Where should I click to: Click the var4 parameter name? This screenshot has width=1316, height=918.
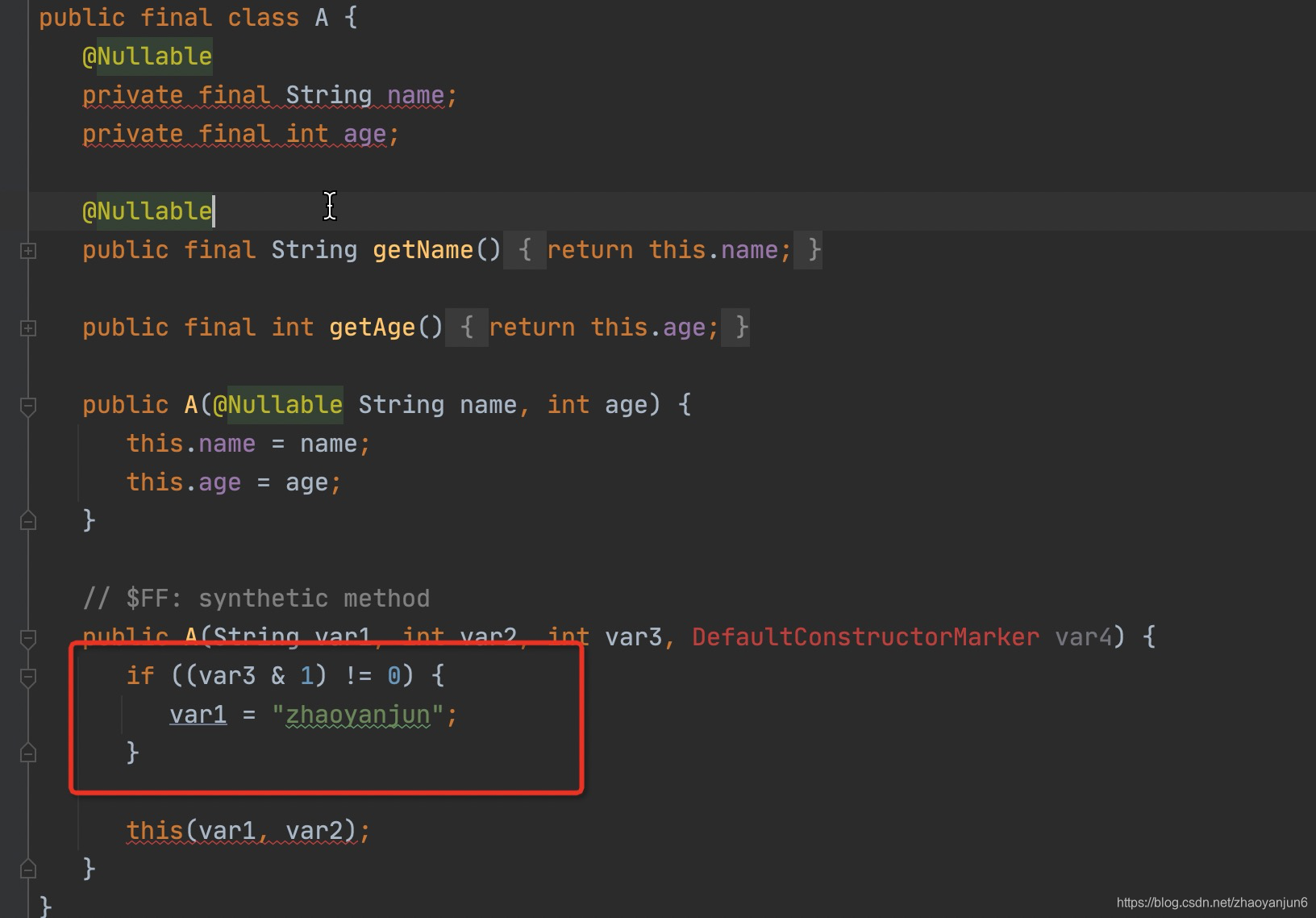pos(1083,637)
